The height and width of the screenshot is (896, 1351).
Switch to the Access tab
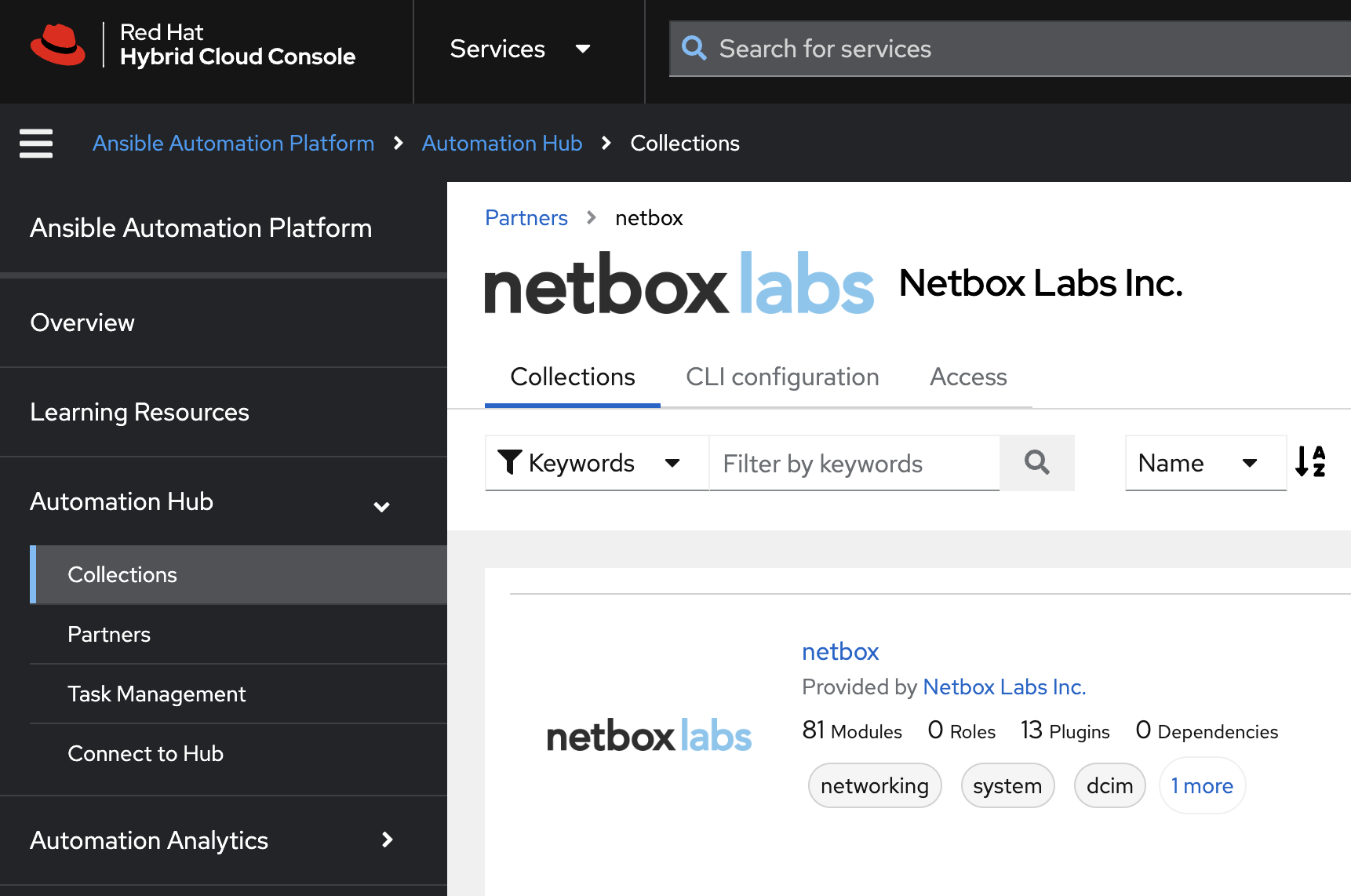point(968,377)
